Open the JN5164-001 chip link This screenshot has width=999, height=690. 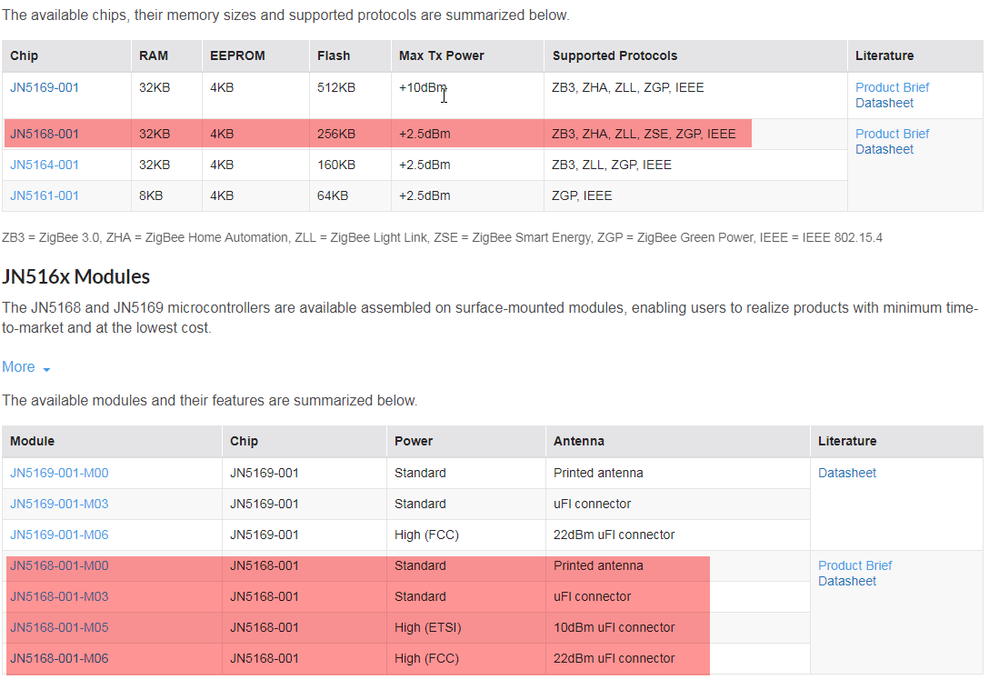tap(44, 165)
